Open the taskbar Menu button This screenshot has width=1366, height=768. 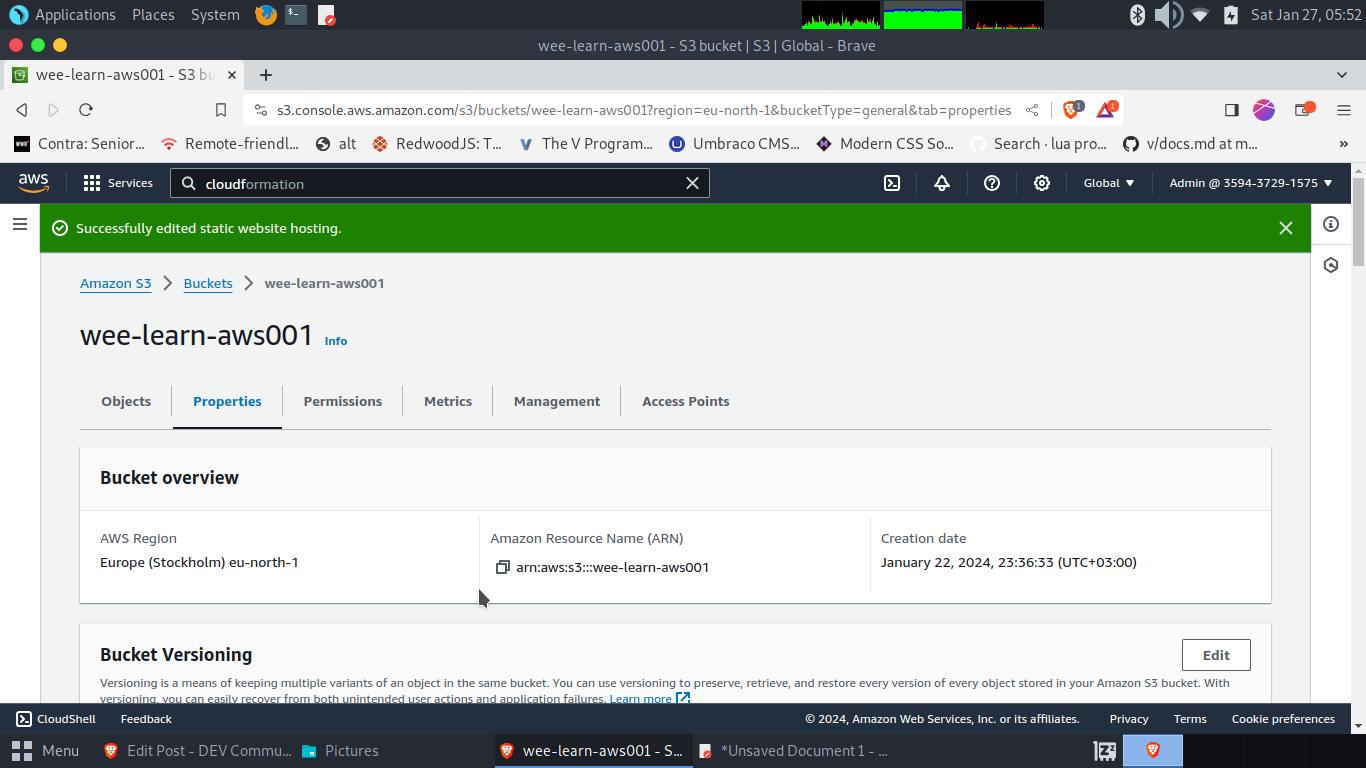pos(45,750)
